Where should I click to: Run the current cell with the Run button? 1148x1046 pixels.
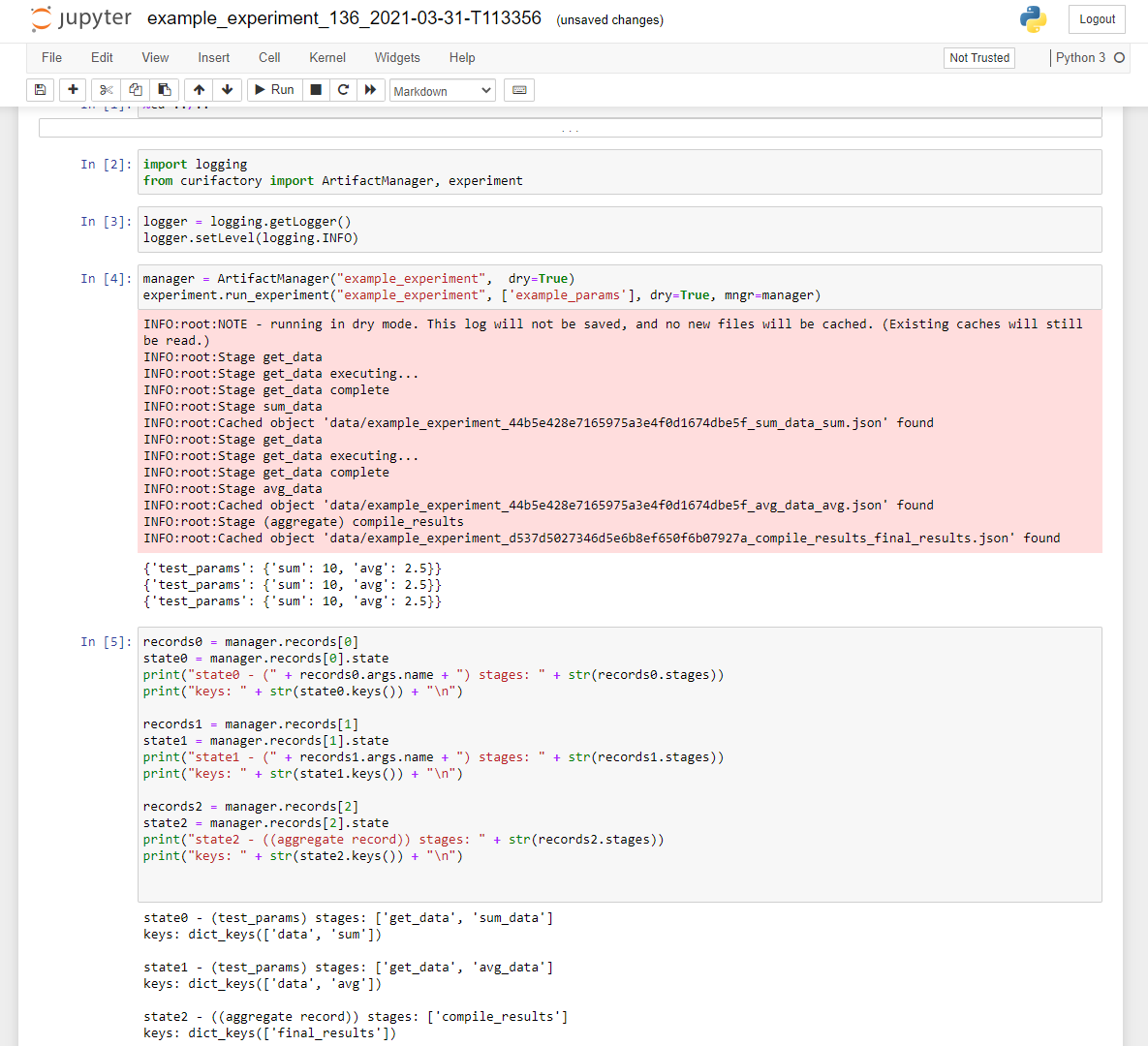point(274,89)
